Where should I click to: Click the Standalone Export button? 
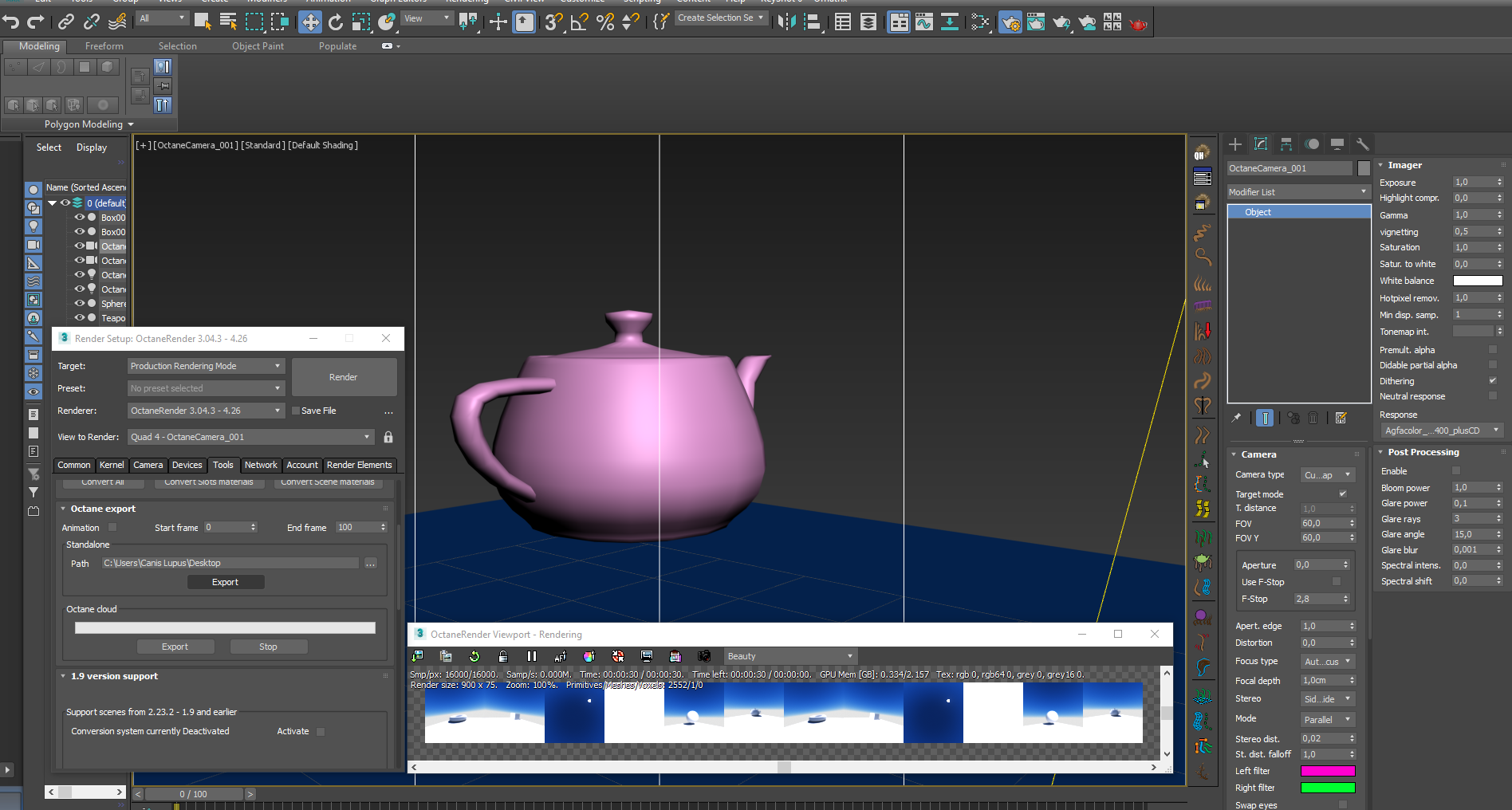pos(226,582)
